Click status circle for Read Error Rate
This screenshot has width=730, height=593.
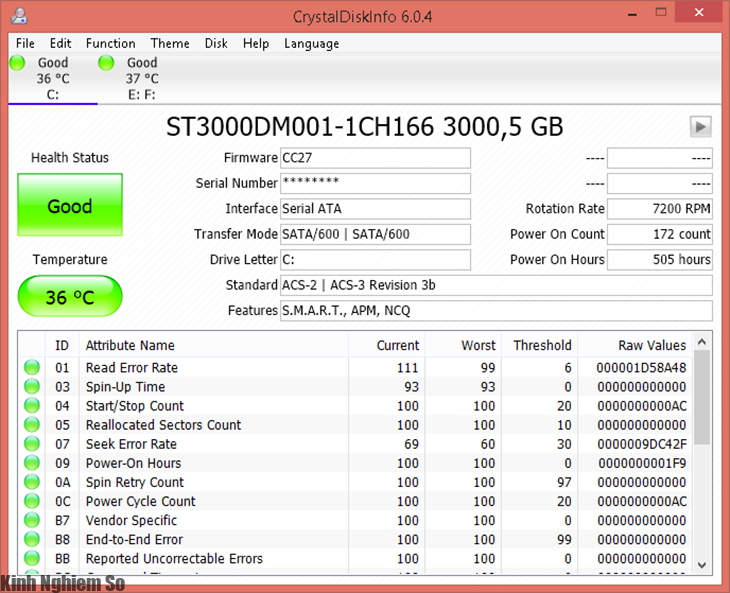pyautogui.click(x=32, y=367)
